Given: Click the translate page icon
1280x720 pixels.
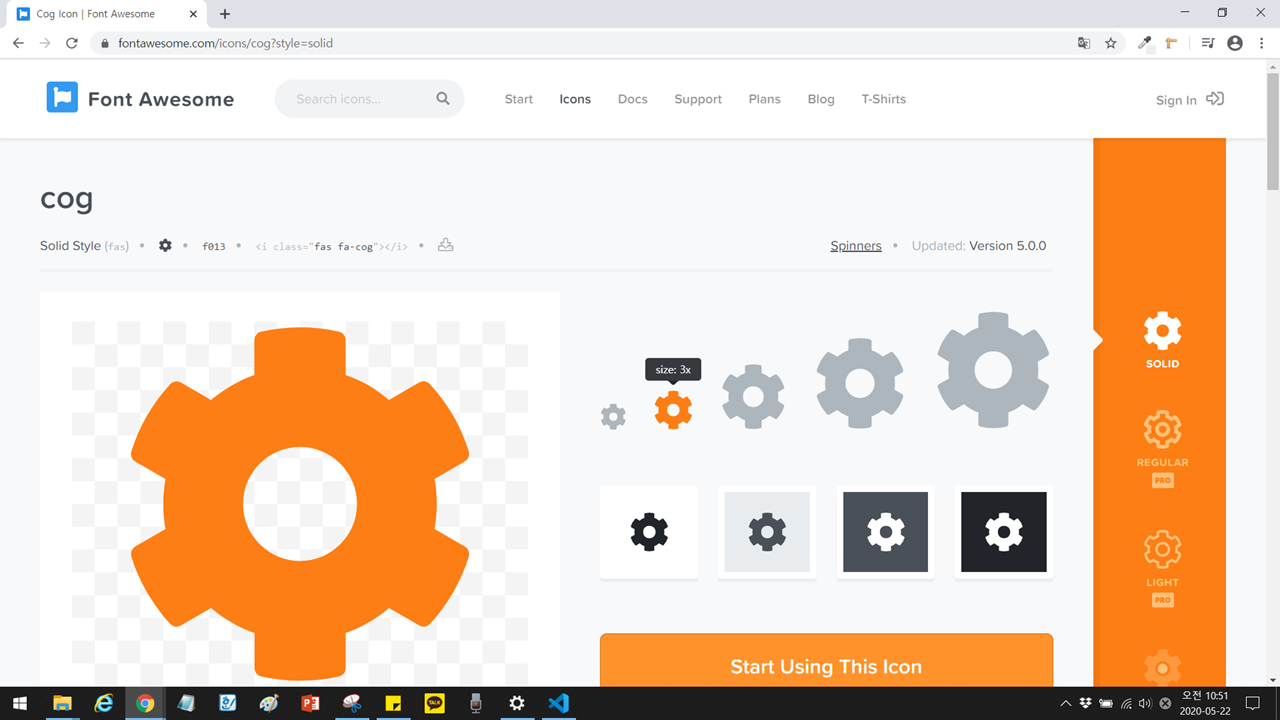Looking at the screenshot, I should [1084, 43].
